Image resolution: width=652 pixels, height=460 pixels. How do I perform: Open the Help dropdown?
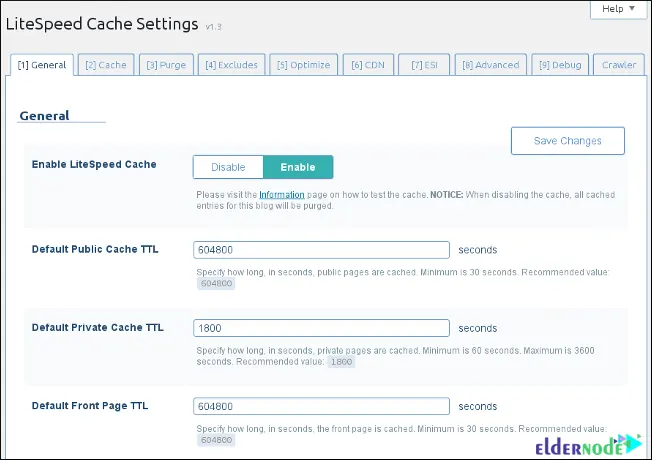pos(618,9)
